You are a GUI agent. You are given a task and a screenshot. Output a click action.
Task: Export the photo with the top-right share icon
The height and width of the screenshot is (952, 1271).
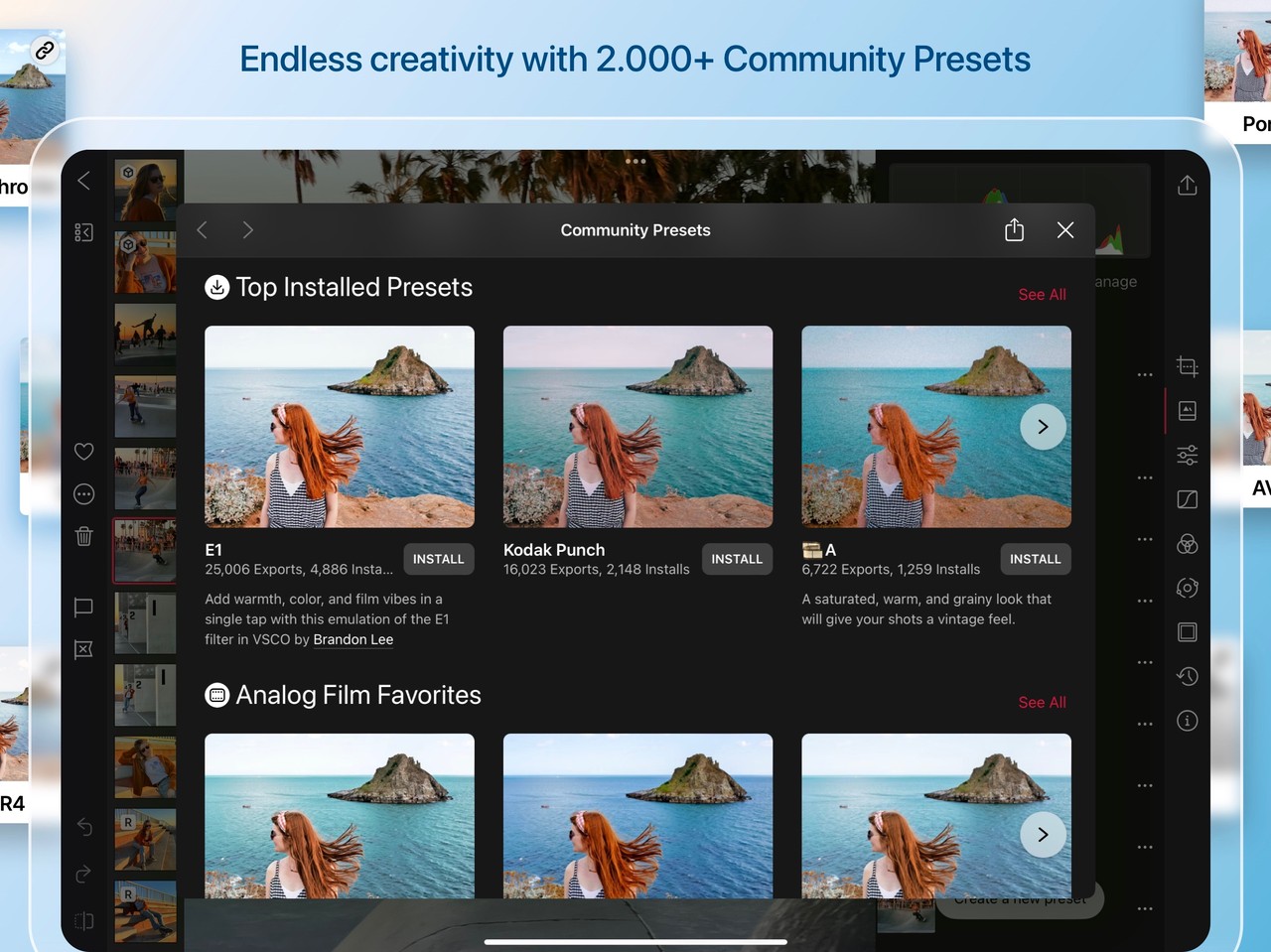1188,185
